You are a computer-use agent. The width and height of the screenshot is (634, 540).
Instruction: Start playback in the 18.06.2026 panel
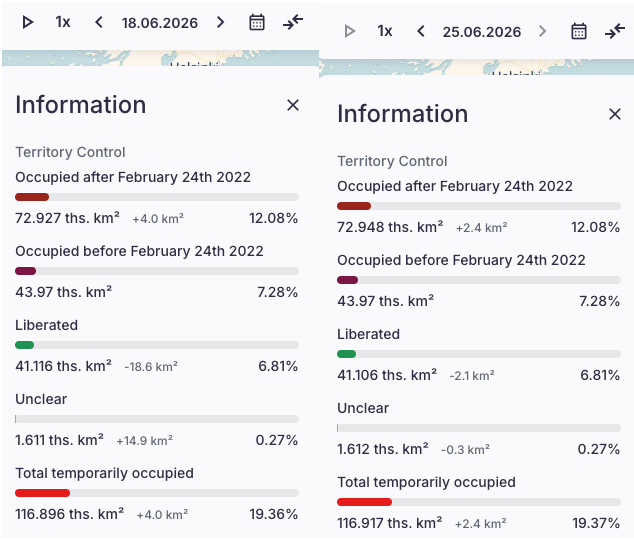[27, 22]
